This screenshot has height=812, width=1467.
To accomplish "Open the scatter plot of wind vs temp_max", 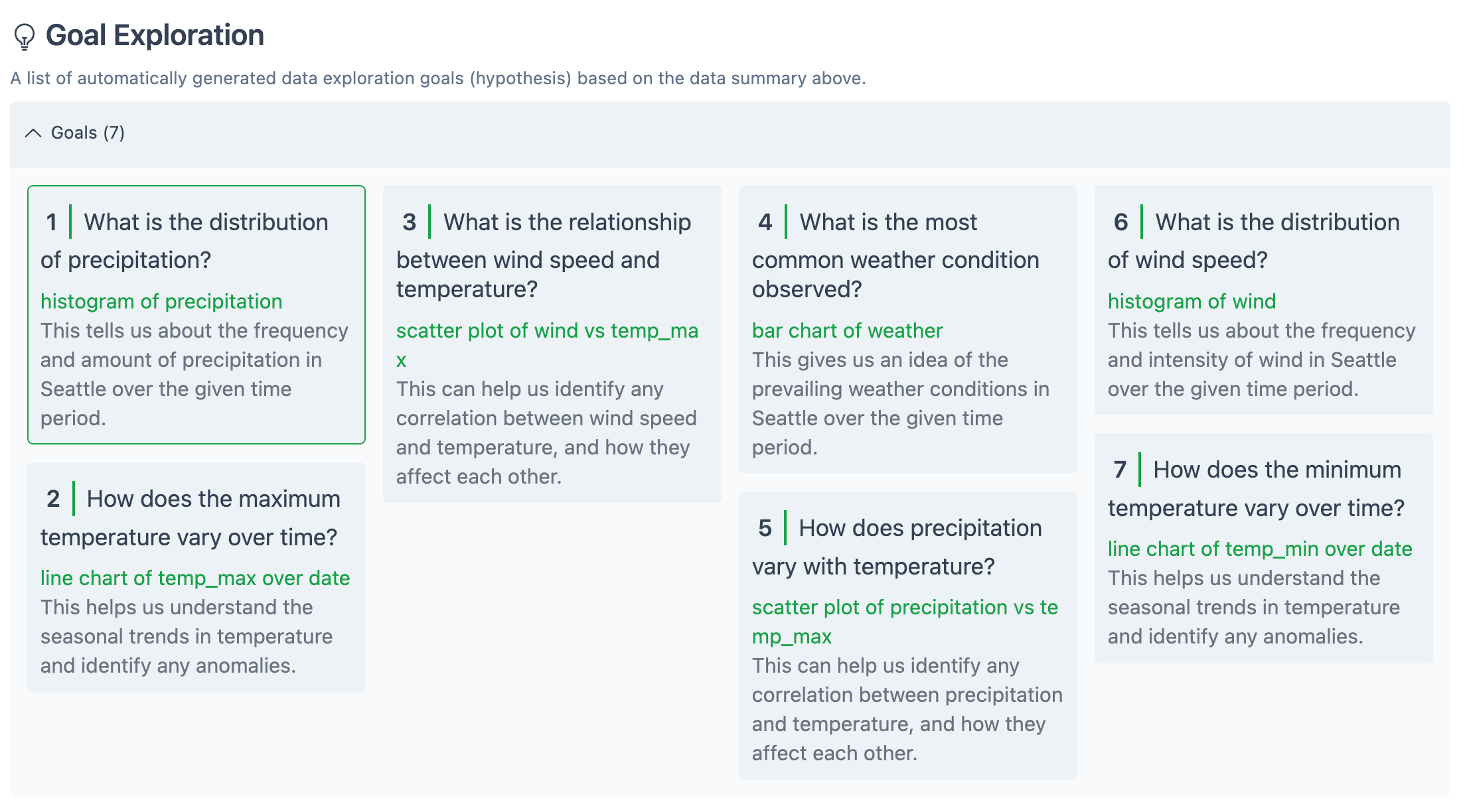I will point(547,331).
